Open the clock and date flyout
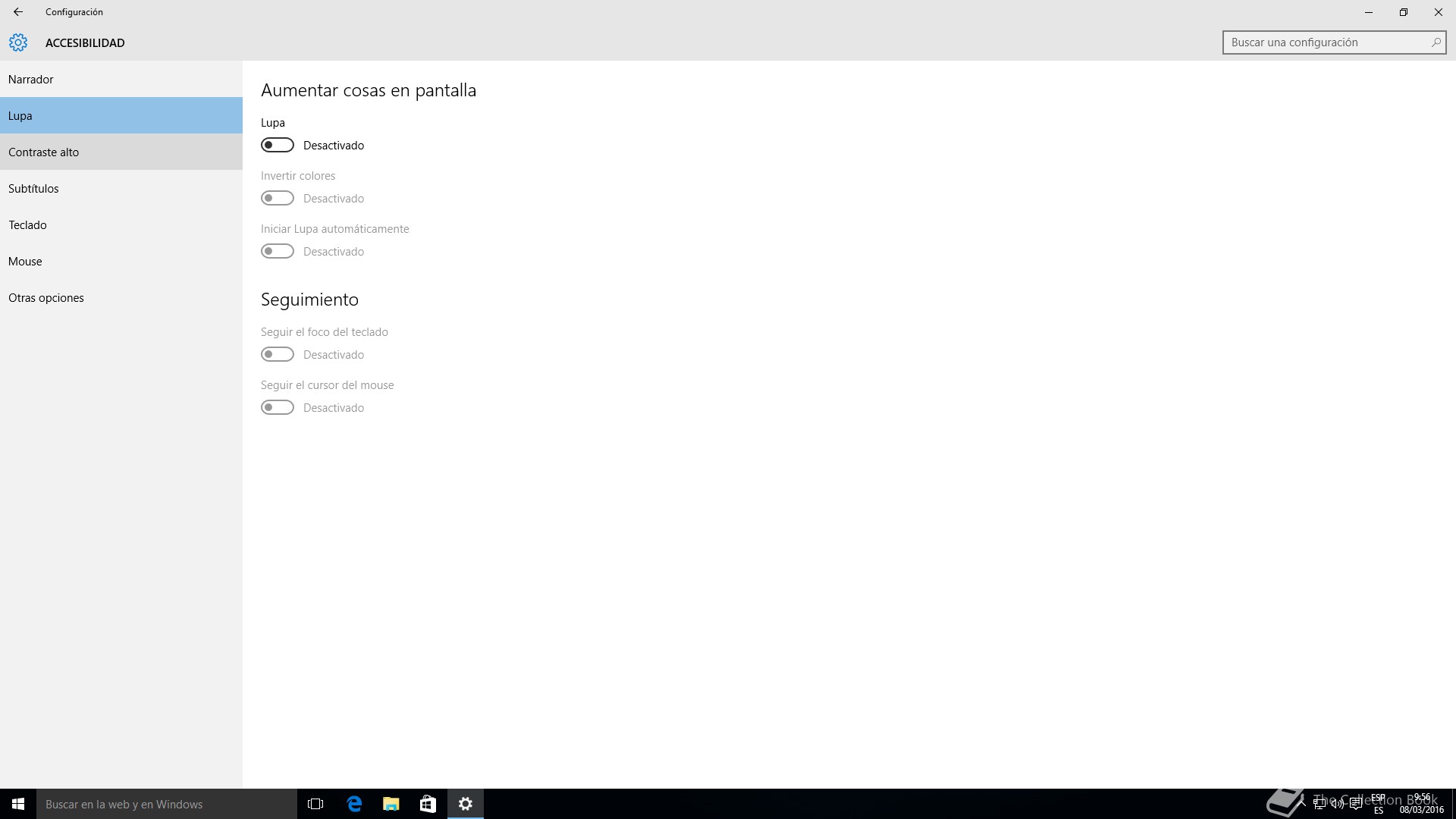 coord(1422,804)
